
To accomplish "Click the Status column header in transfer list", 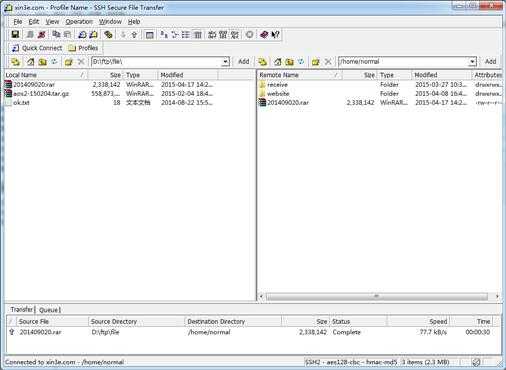I will click(x=358, y=322).
